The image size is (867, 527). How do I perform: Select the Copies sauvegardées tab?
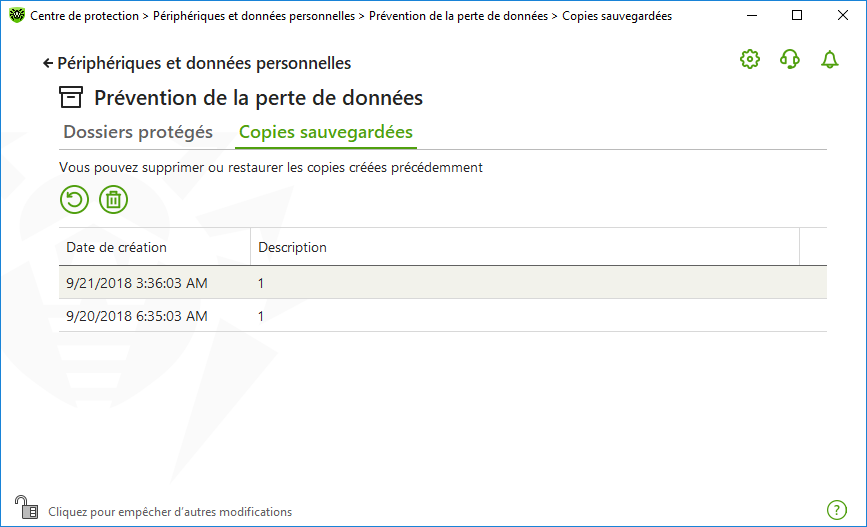[x=326, y=132]
